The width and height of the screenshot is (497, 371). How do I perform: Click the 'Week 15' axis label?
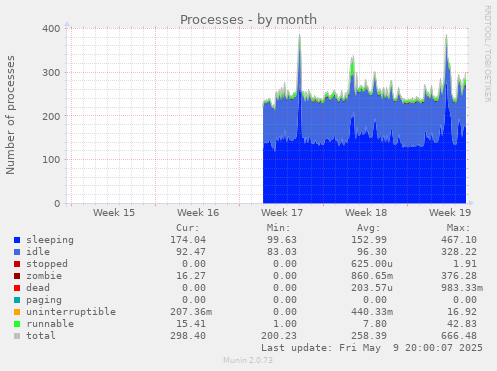coord(114,213)
